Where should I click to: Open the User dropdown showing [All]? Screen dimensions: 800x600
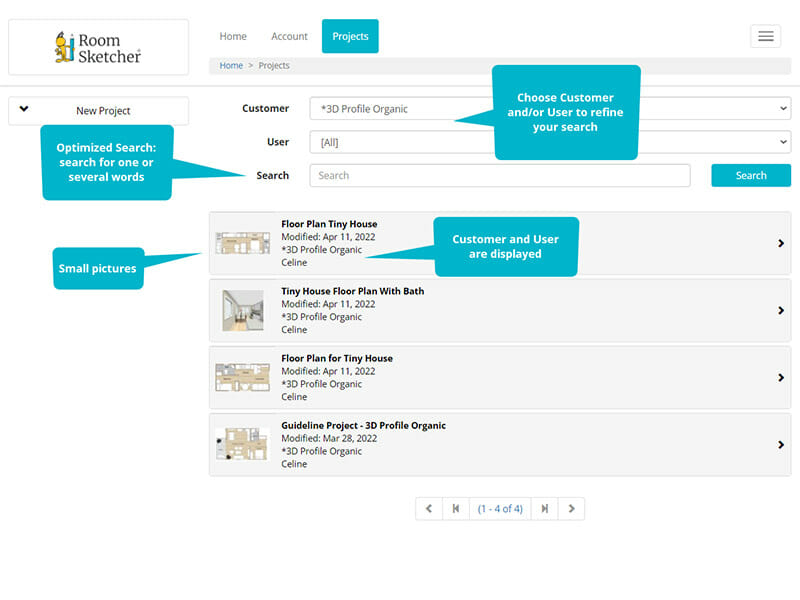click(549, 142)
